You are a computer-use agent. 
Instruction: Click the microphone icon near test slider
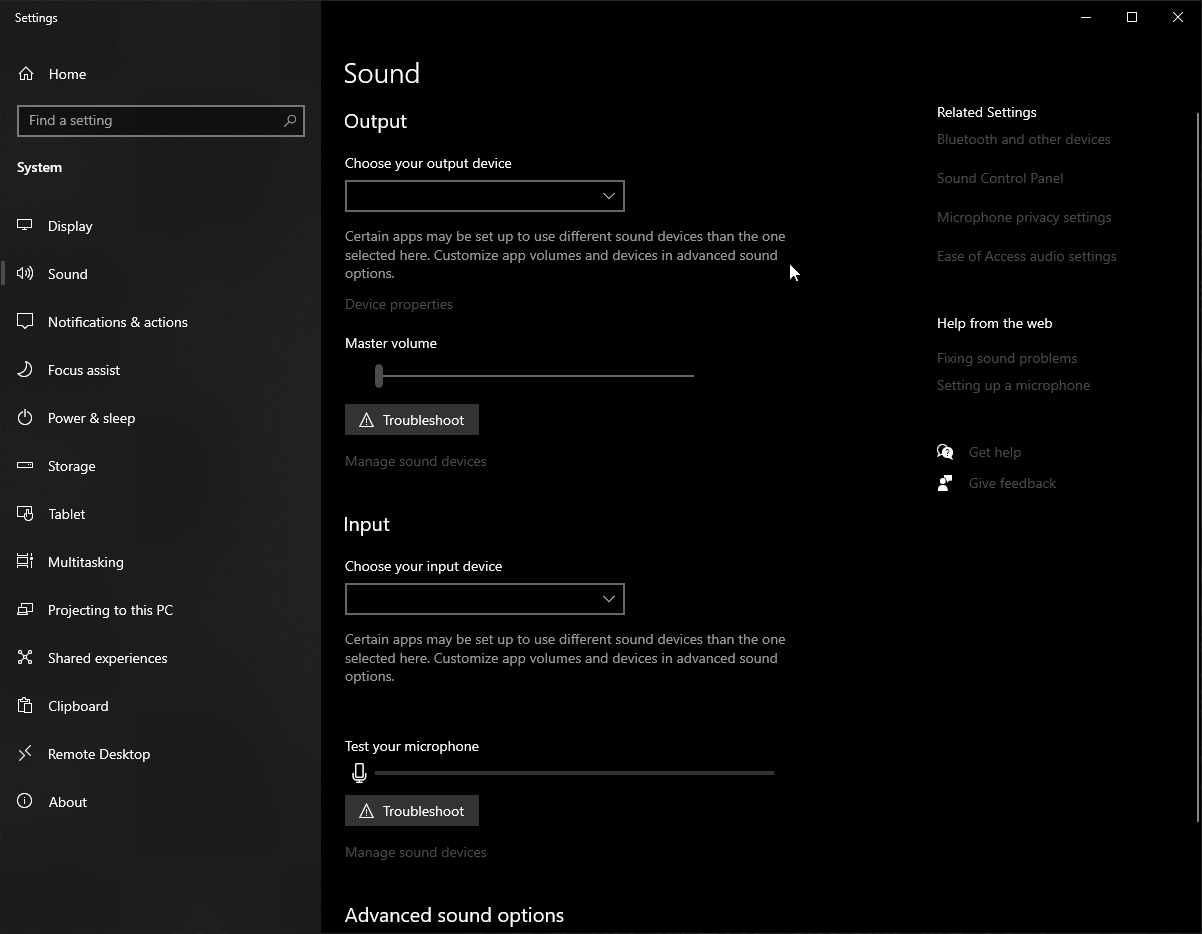[359, 772]
